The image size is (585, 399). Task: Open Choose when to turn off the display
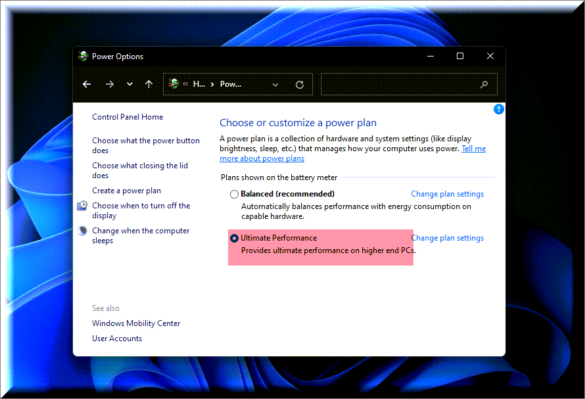(x=141, y=211)
